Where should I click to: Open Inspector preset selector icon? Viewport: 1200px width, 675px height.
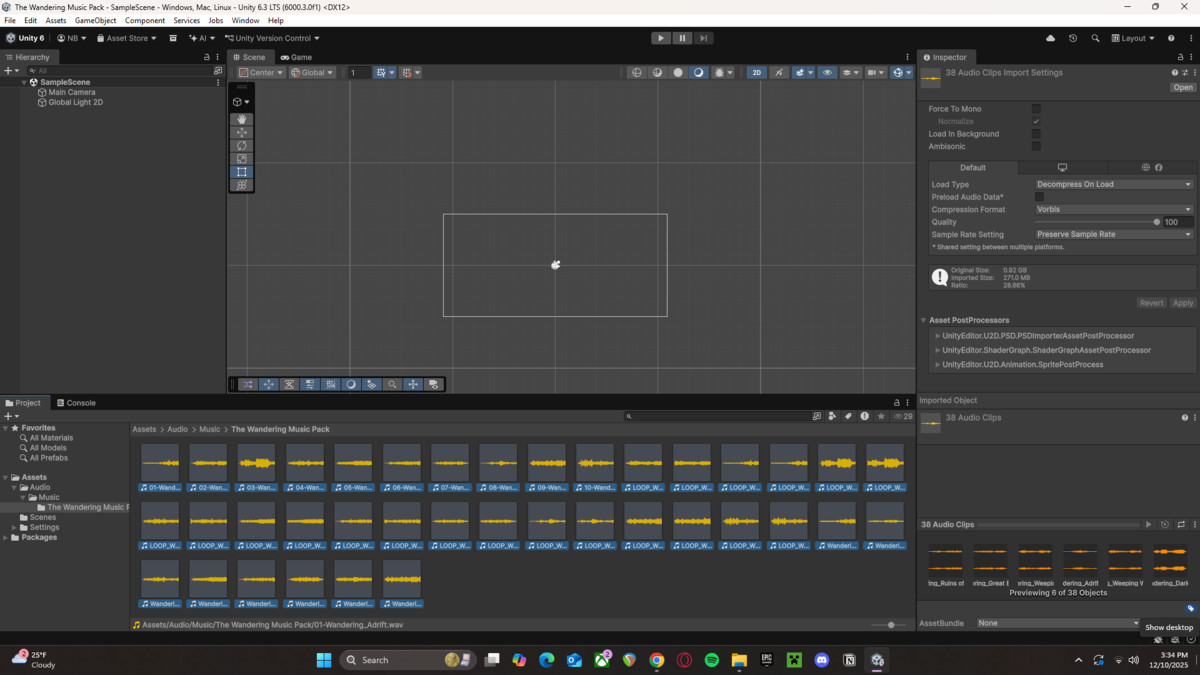(1185, 72)
